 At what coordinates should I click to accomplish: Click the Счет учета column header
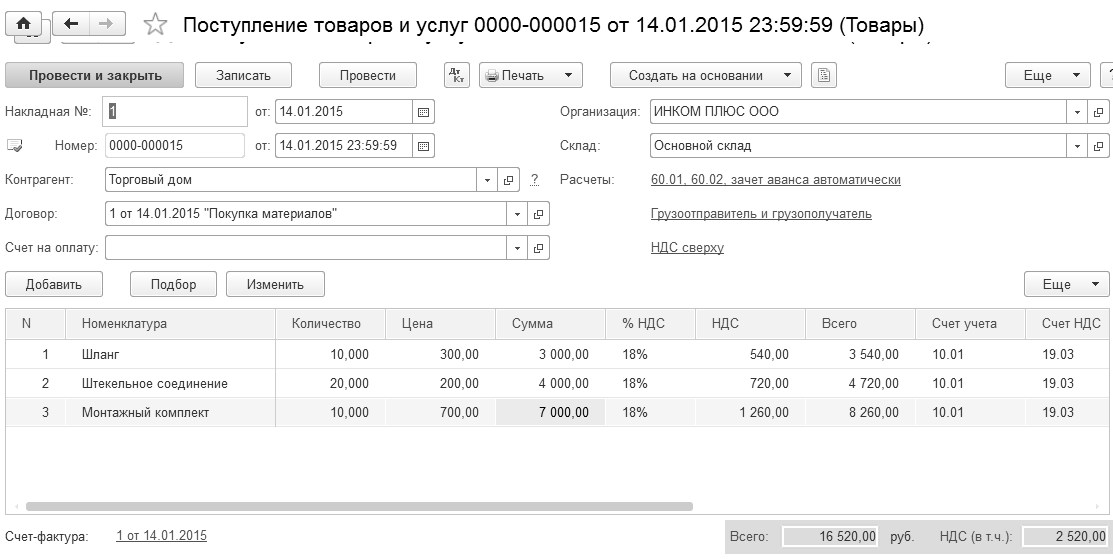click(x=970, y=323)
